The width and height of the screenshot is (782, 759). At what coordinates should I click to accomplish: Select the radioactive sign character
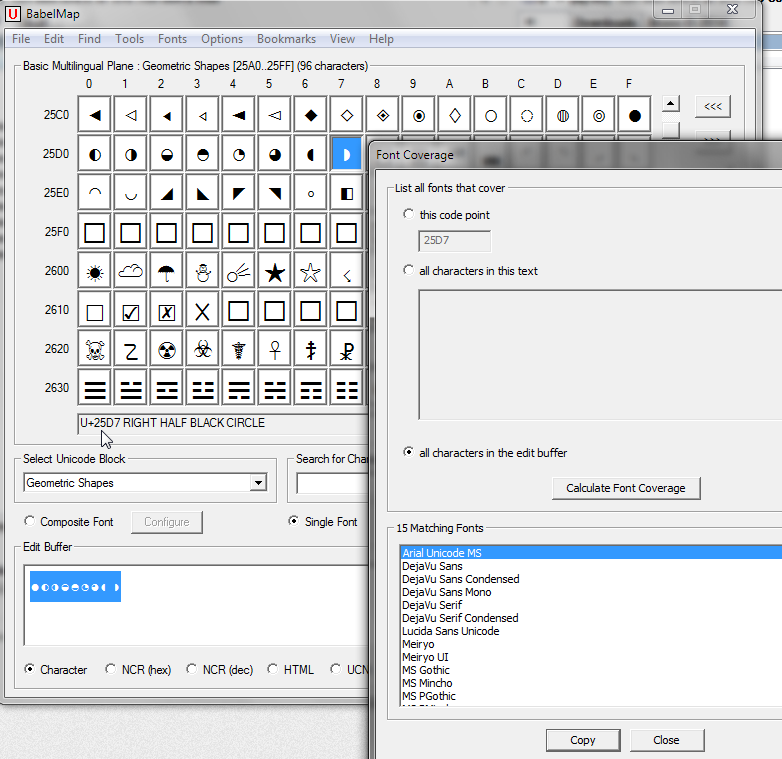point(167,350)
